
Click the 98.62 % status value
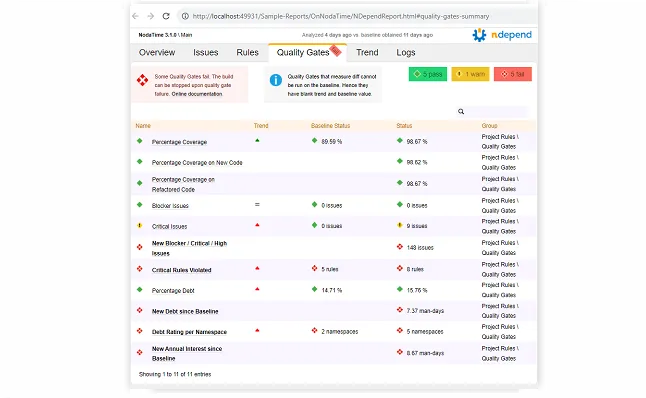click(x=417, y=162)
